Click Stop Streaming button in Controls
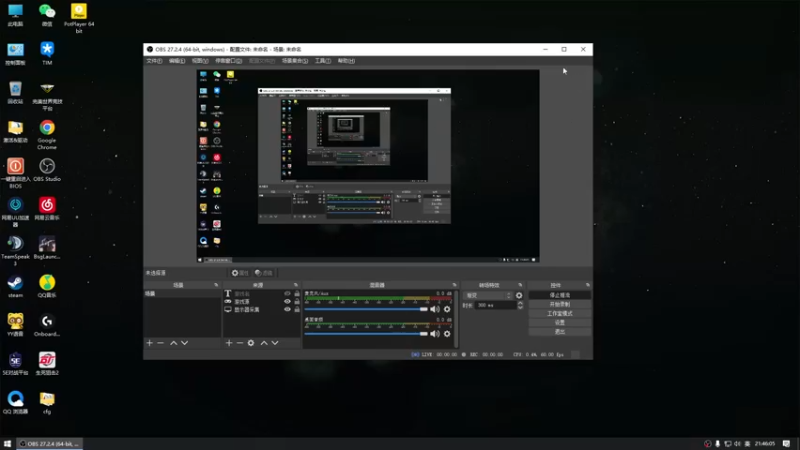The image size is (800, 450). coord(560,295)
